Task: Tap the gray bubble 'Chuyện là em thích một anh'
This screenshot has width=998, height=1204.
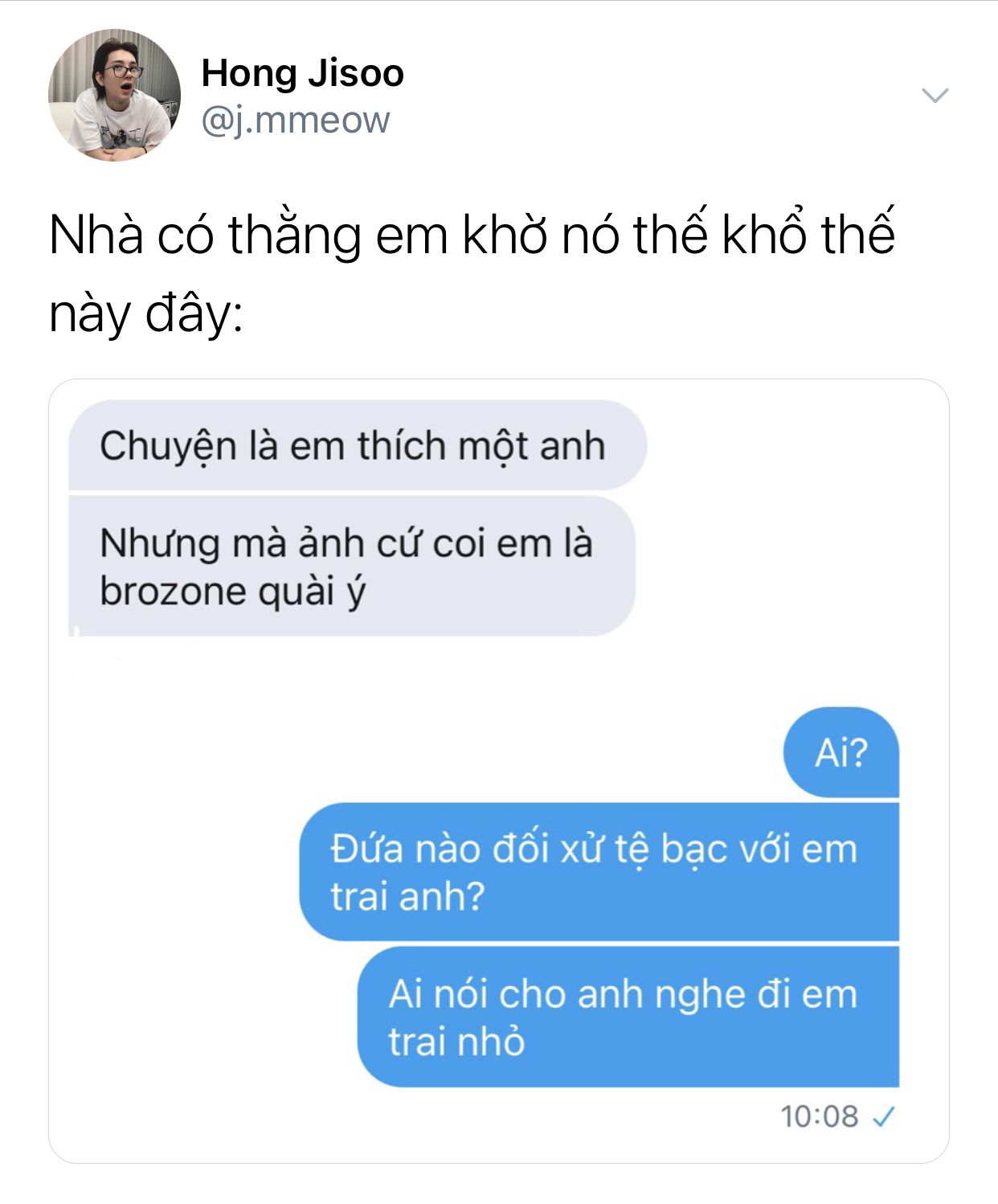Action: point(358,445)
